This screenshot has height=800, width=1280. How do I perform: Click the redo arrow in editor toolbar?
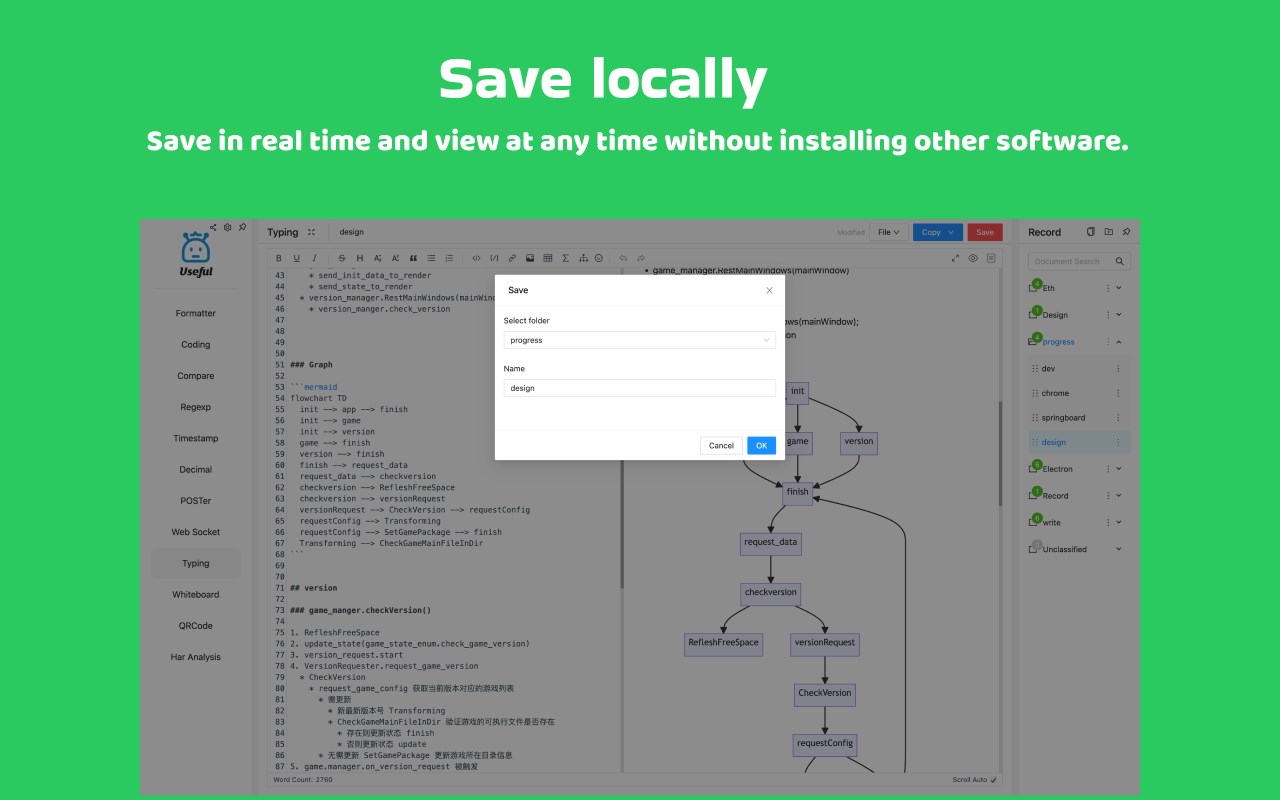point(641,258)
